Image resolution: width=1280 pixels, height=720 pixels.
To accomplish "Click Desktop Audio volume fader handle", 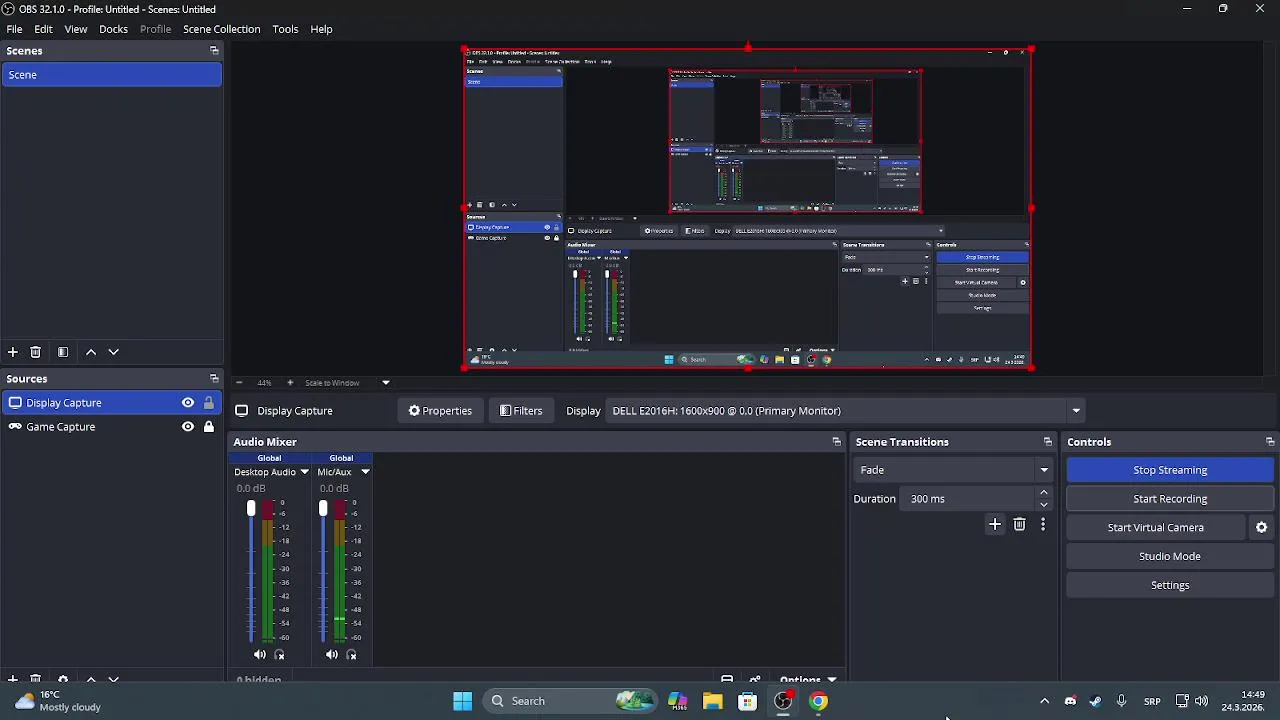I will pos(251,509).
